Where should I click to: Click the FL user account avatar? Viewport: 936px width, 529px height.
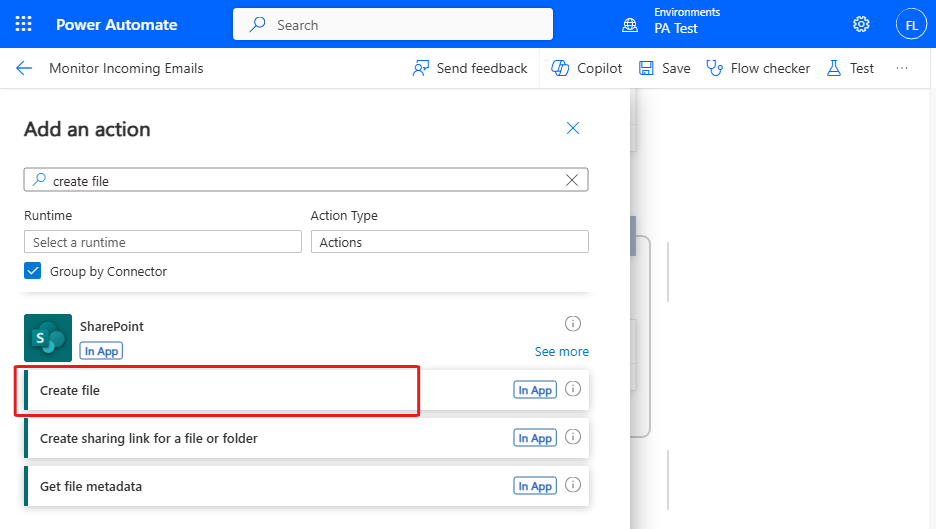pos(911,24)
